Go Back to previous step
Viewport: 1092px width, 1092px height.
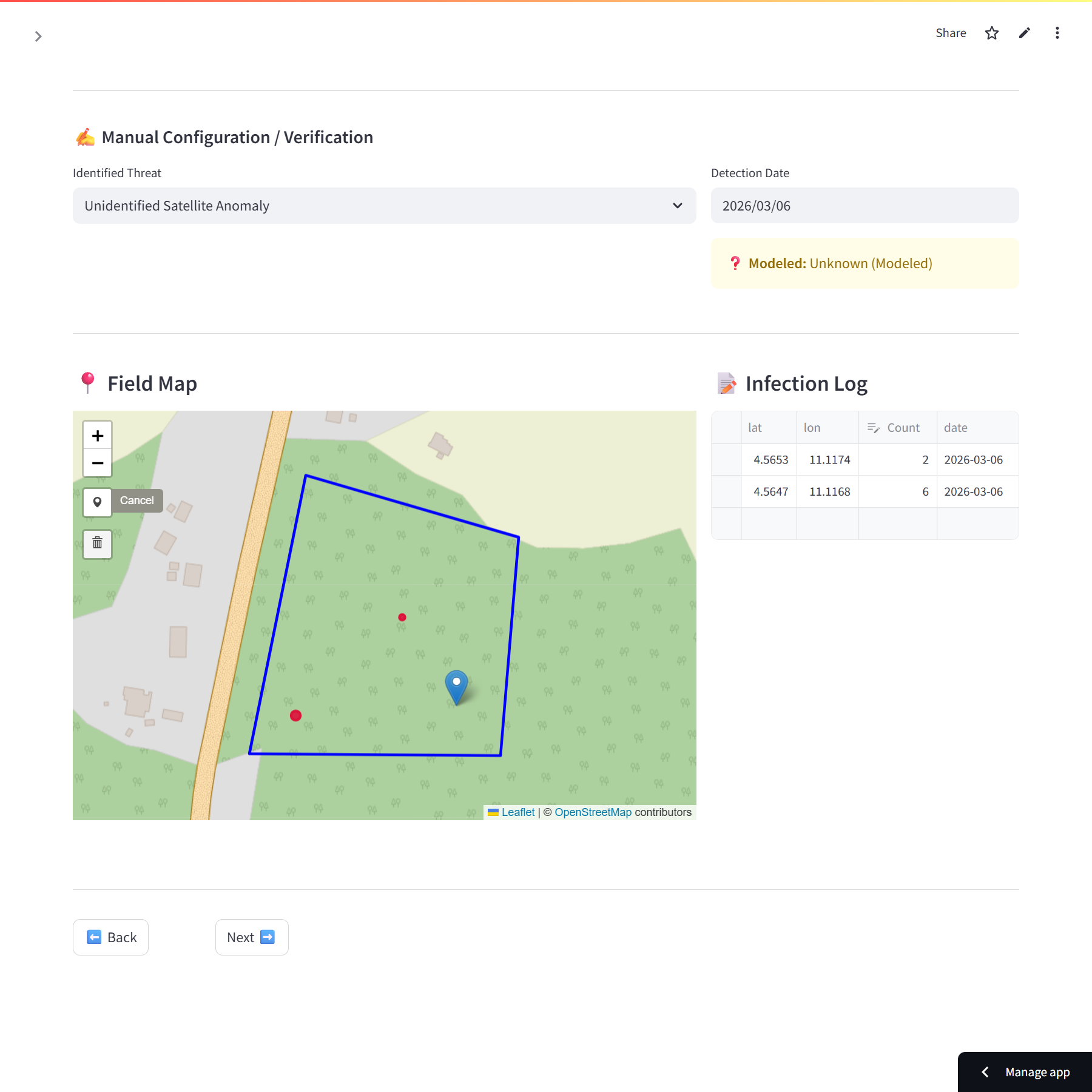coord(110,937)
